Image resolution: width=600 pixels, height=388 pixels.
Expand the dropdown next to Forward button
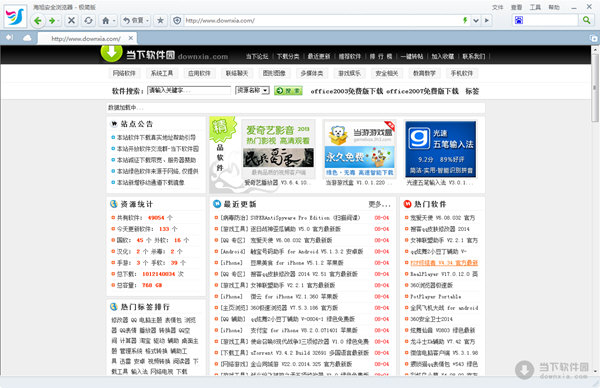(59, 21)
